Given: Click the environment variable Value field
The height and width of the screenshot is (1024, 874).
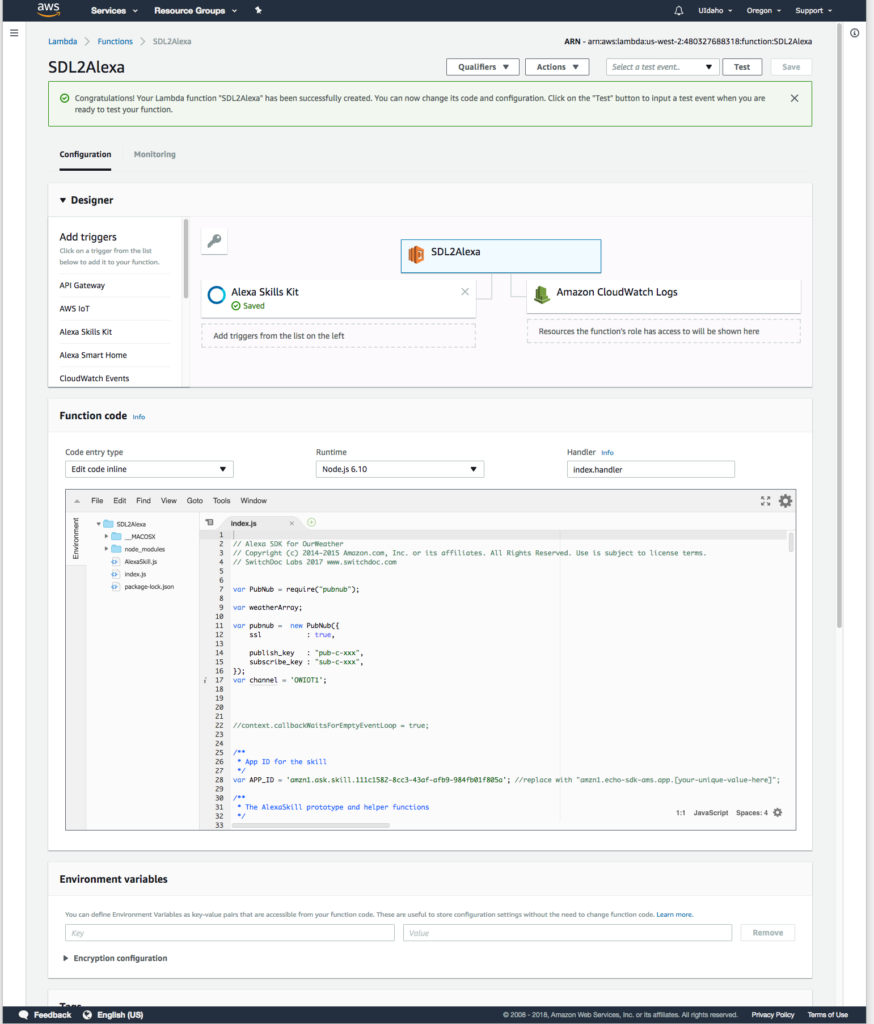Looking at the screenshot, I should tap(567, 933).
